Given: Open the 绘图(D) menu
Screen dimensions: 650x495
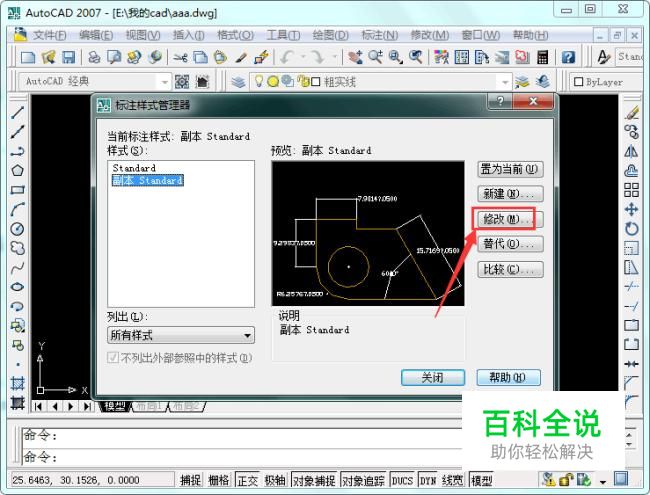Looking at the screenshot, I should pyautogui.click(x=330, y=35).
